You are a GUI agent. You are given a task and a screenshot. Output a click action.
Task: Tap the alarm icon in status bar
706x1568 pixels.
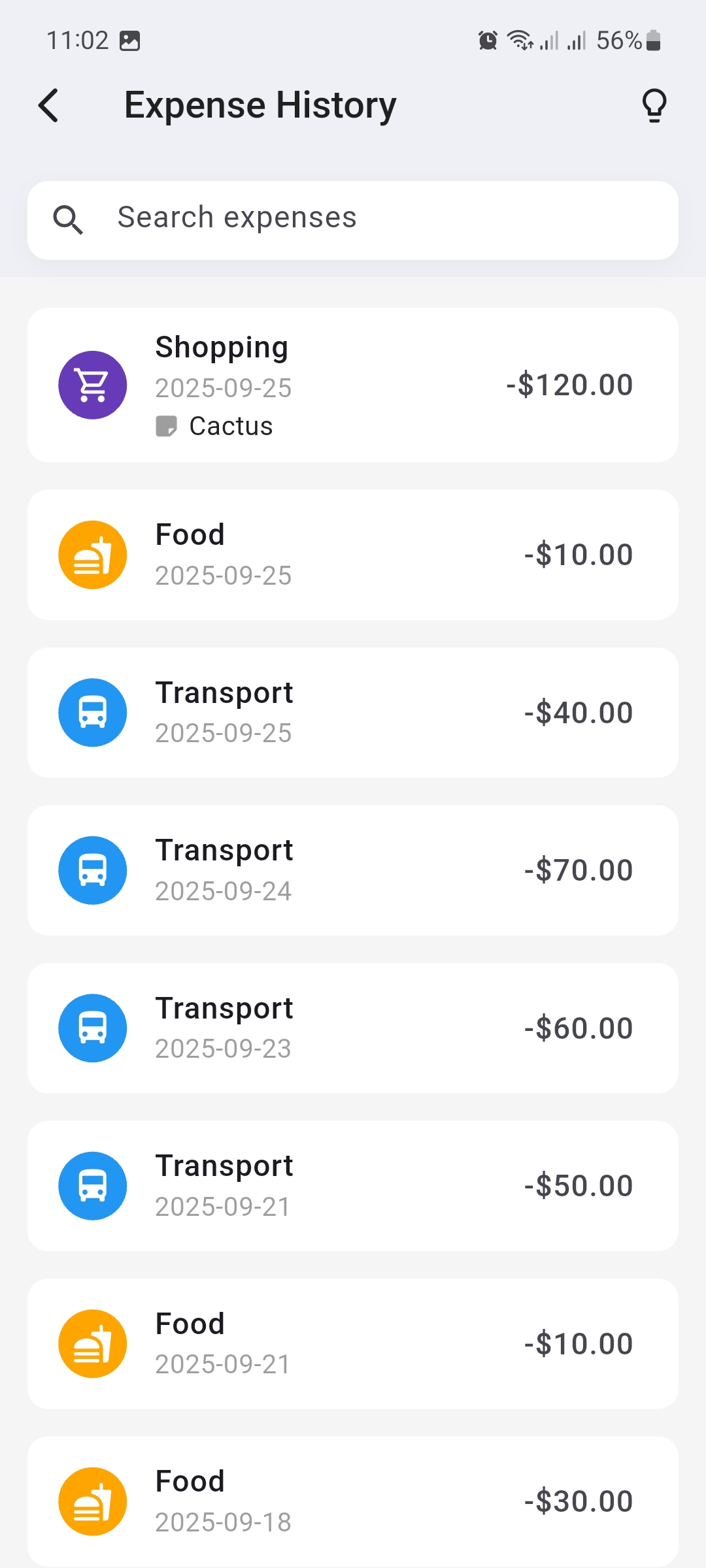(488, 41)
